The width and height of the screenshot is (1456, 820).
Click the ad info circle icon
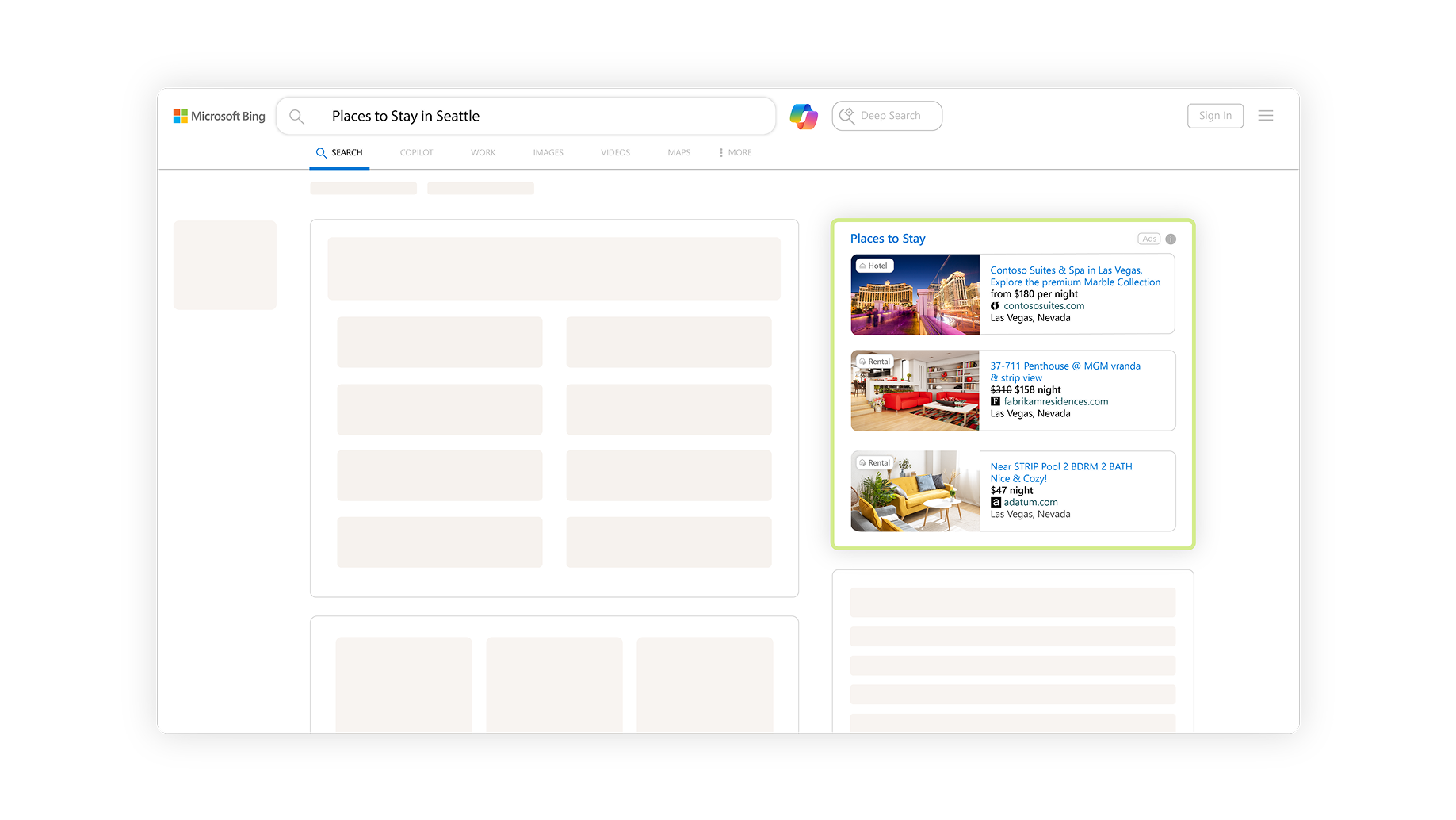click(1171, 239)
